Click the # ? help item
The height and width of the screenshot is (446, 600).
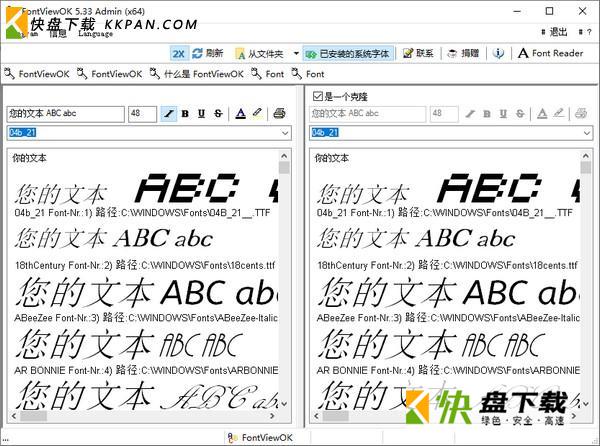pyautogui.click(x=585, y=32)
